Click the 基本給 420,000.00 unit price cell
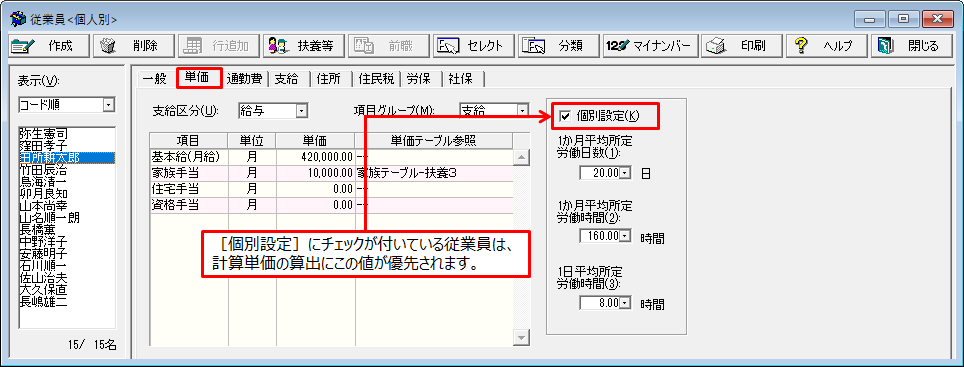Viewport: 964px width, 367px height. (x=315, y=157)
